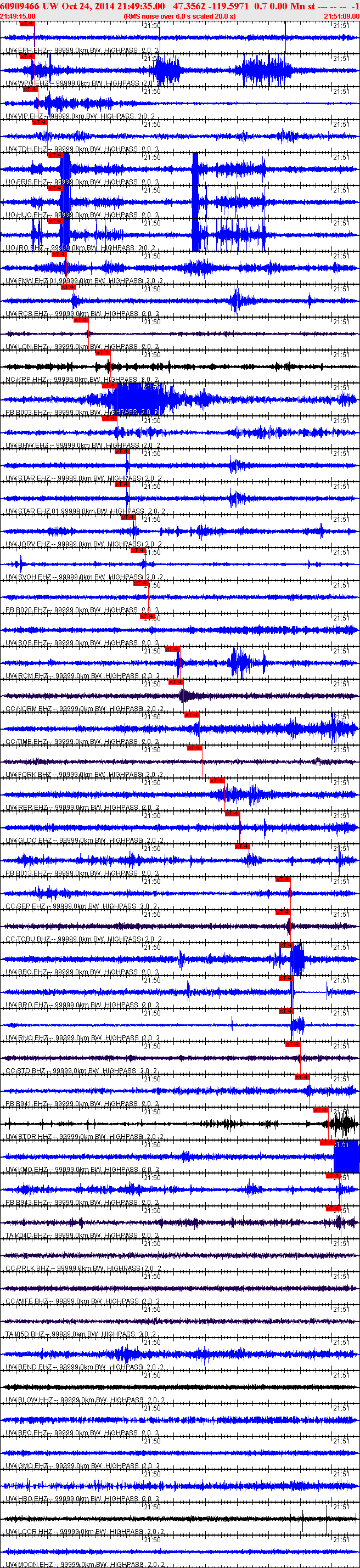This screenshot has height=1568, width=360.
Task: Click the red pick marker on NC KRP trace
Action: [x=102, y=353]
